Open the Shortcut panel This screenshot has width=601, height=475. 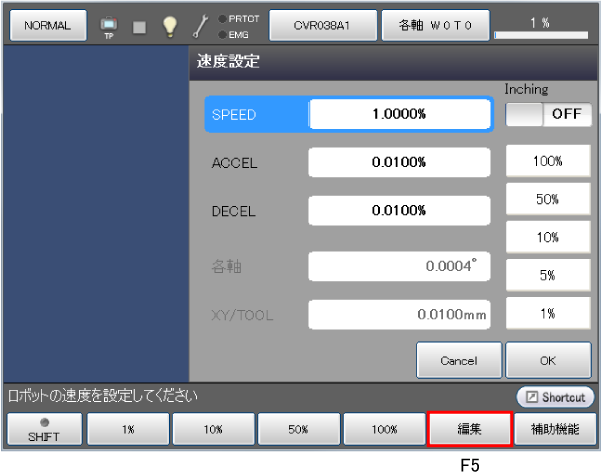556,397
